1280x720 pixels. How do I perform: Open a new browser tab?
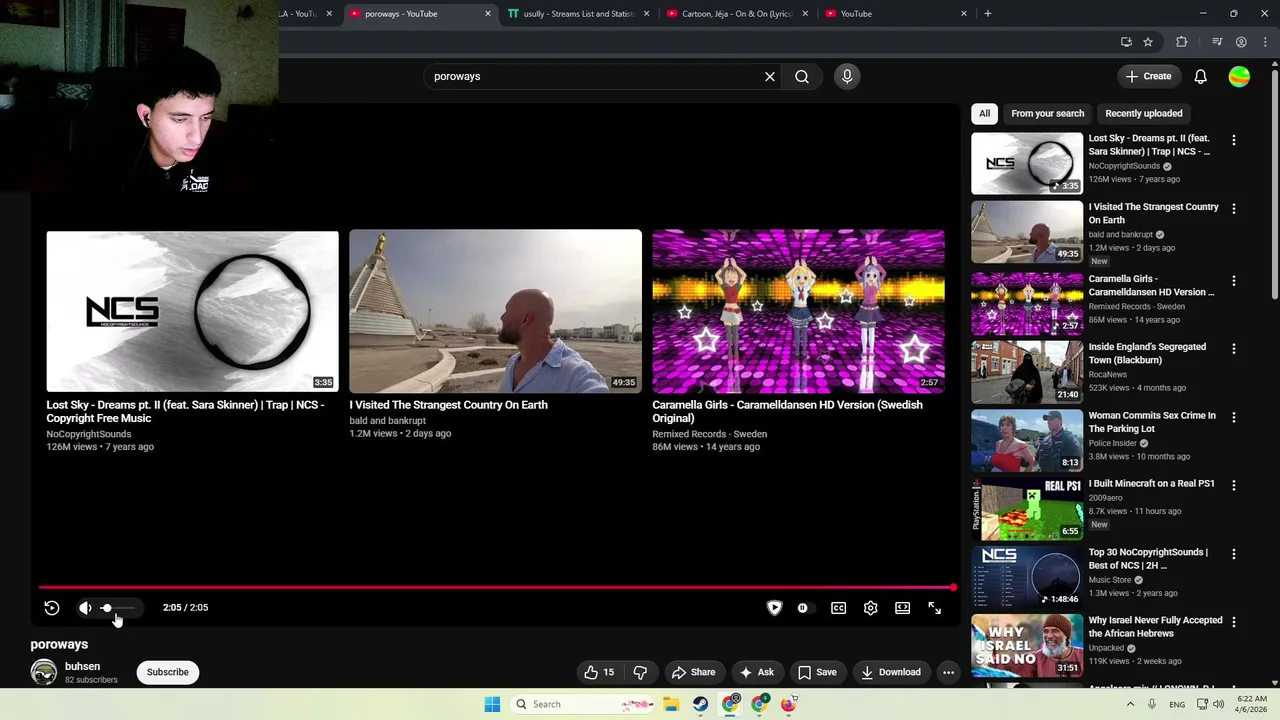pos(987,14)
